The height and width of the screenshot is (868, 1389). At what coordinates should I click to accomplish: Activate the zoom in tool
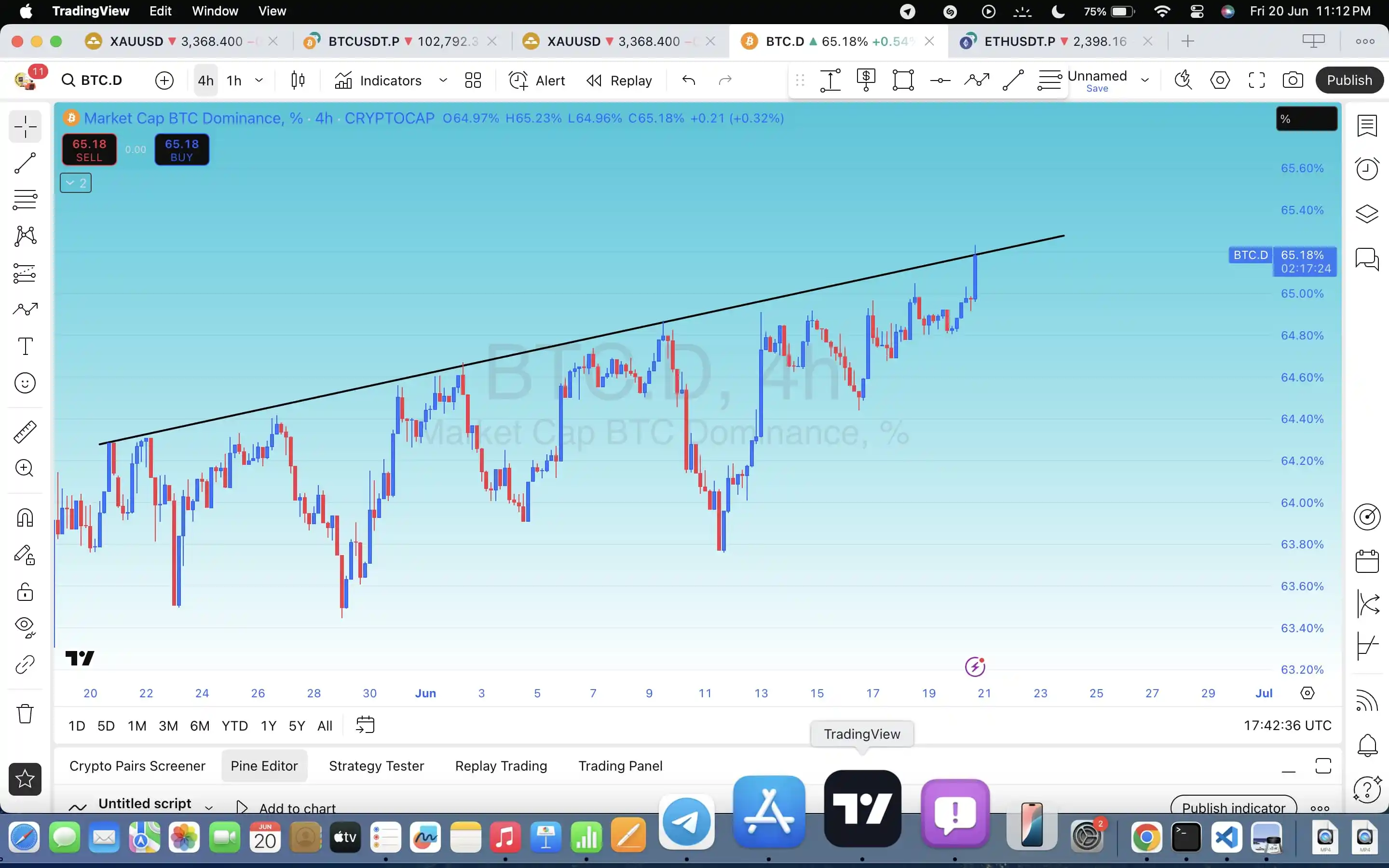[x=25, y=468]
